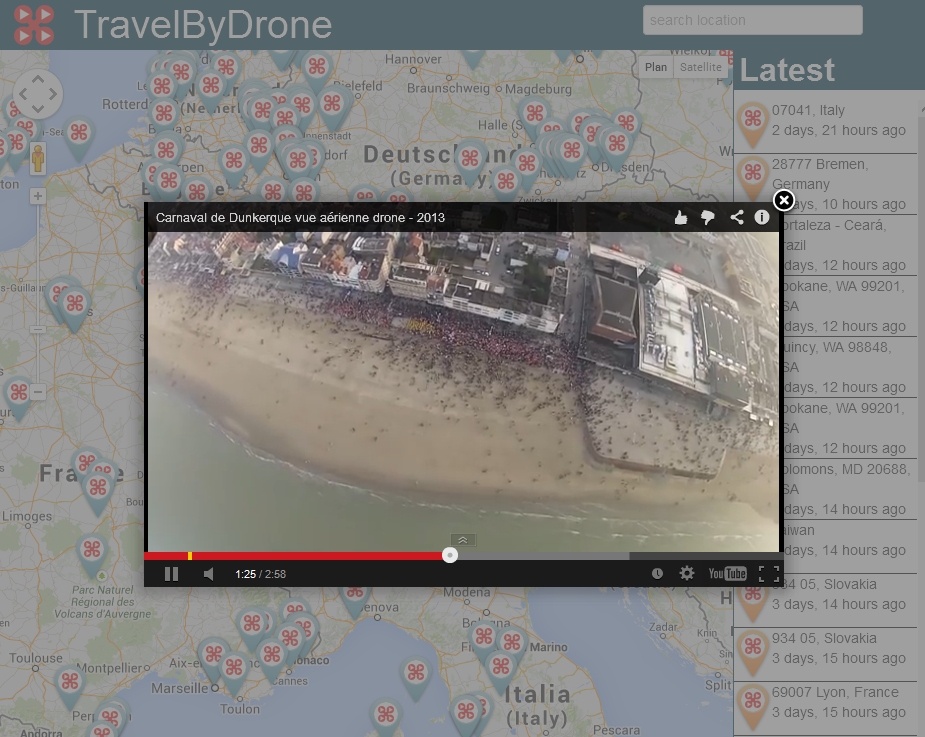Click the pin icon beside 934 05, Slovakia 15 hours

click(x=753, y=651)
